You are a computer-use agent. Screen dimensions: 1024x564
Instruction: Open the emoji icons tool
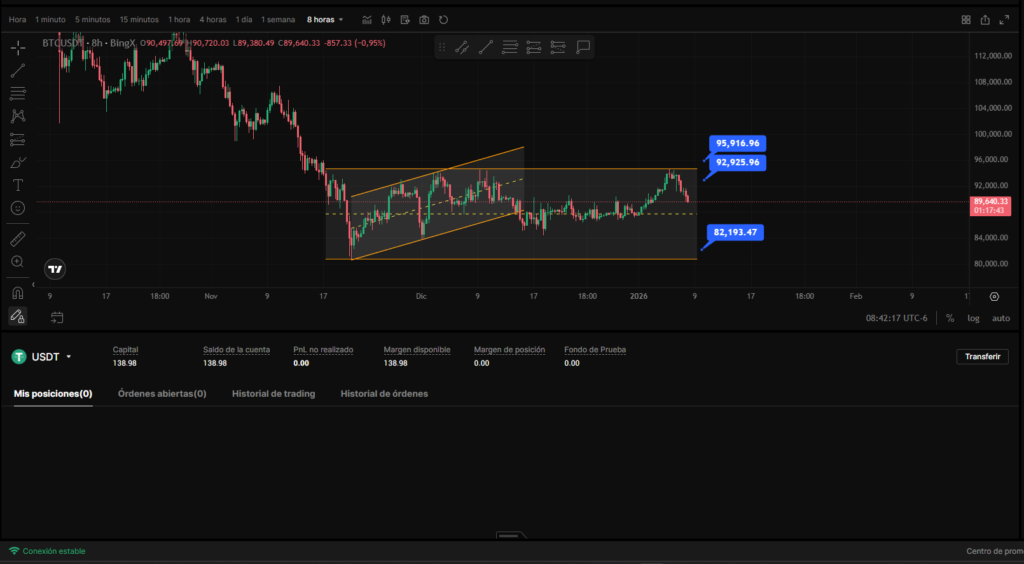pos(18,208)
